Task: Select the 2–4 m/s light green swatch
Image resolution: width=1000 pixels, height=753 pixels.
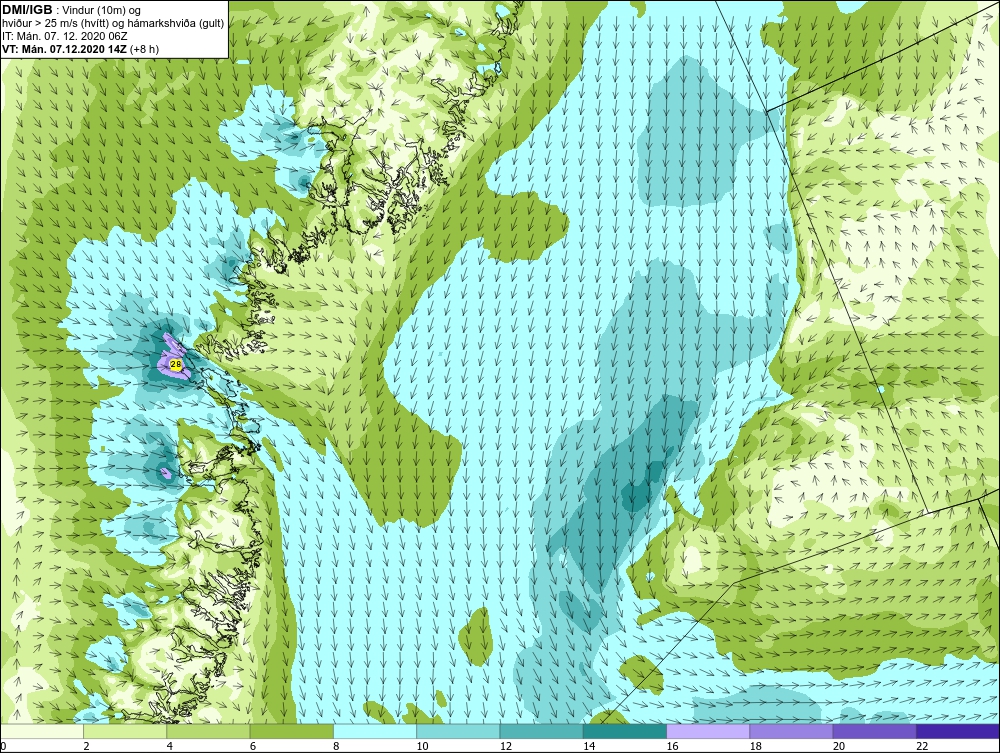Action: [x=125, y=731]
